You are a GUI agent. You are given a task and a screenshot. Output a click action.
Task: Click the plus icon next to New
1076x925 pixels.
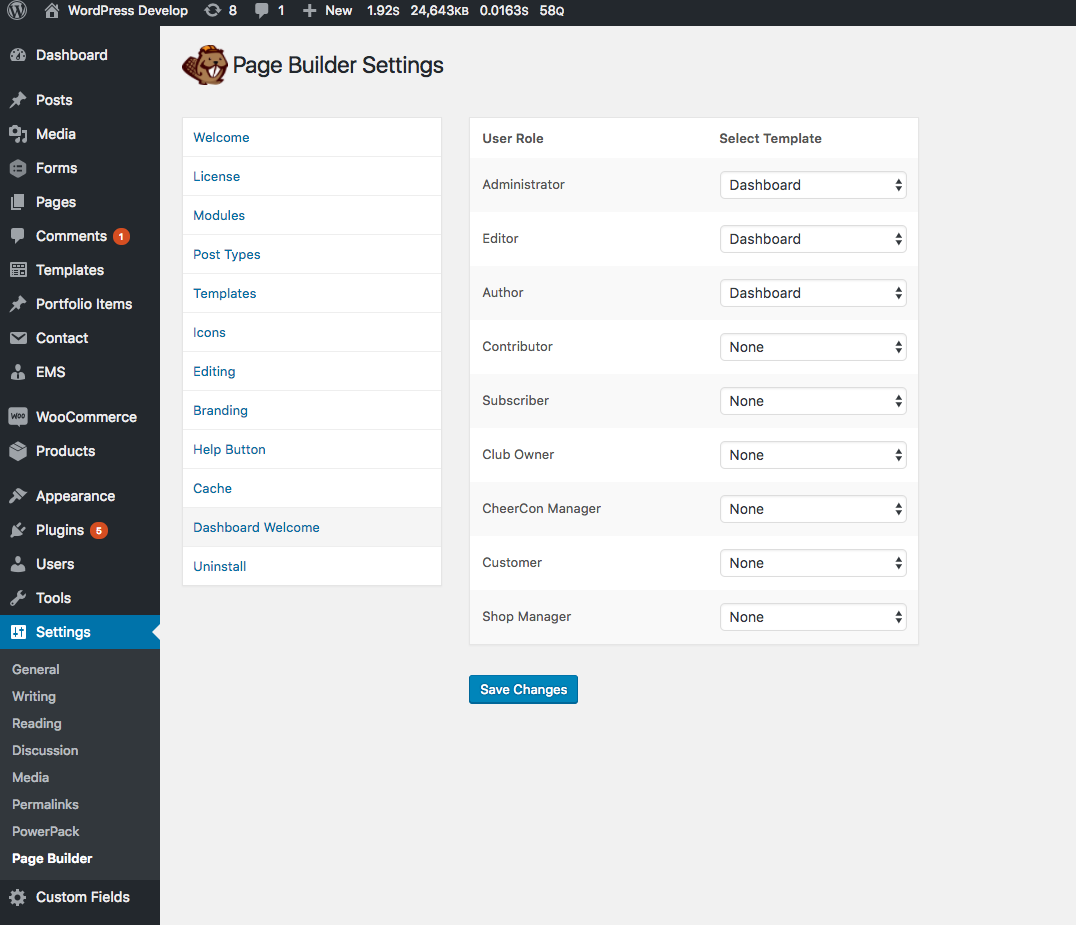pyautogui.click(x=309, y=10)
